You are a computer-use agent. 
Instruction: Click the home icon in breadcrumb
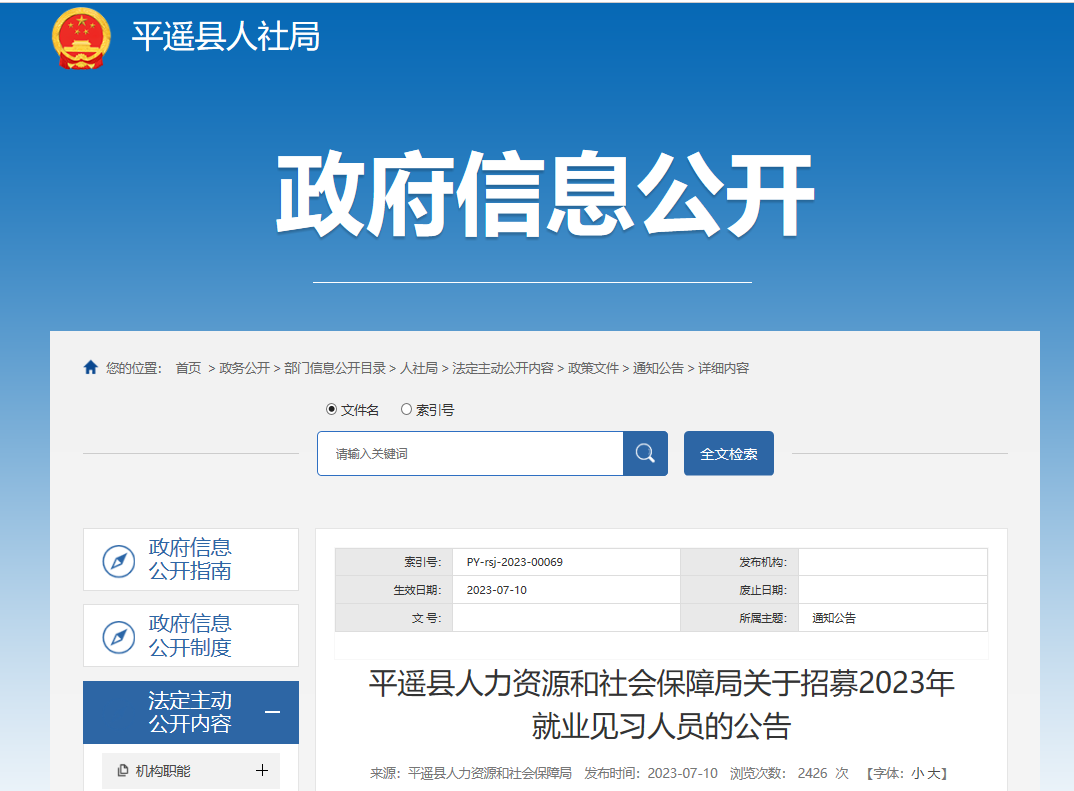[x=91, y=368]
